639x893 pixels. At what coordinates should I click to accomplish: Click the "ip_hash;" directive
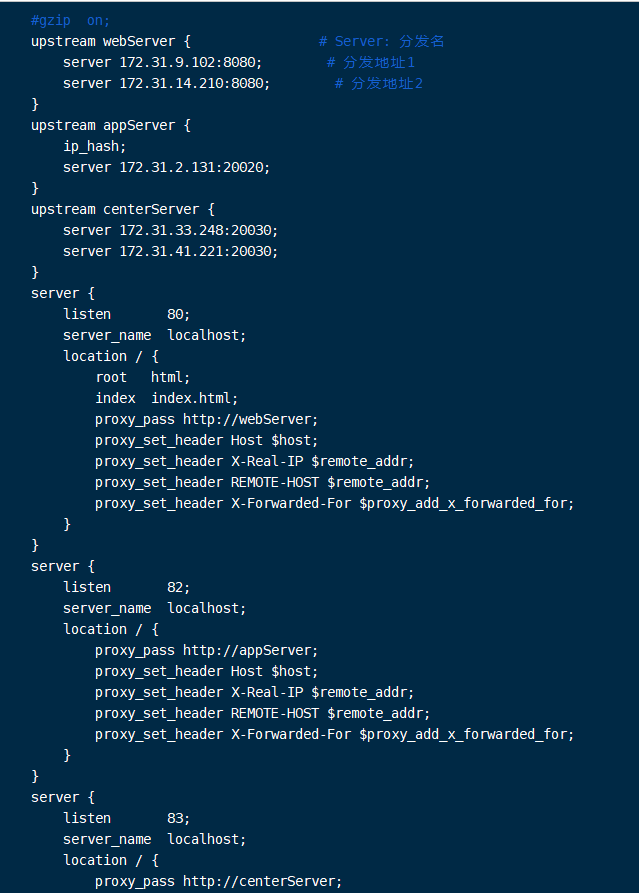click(x=95, y=146)
